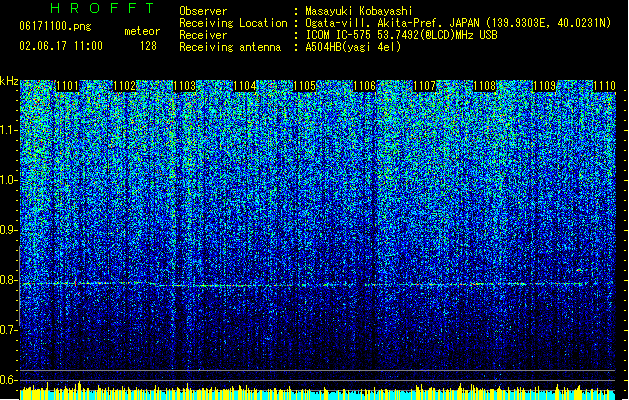Click the 1101 time marker
The image size is (629, 400).
pos(67,86)
